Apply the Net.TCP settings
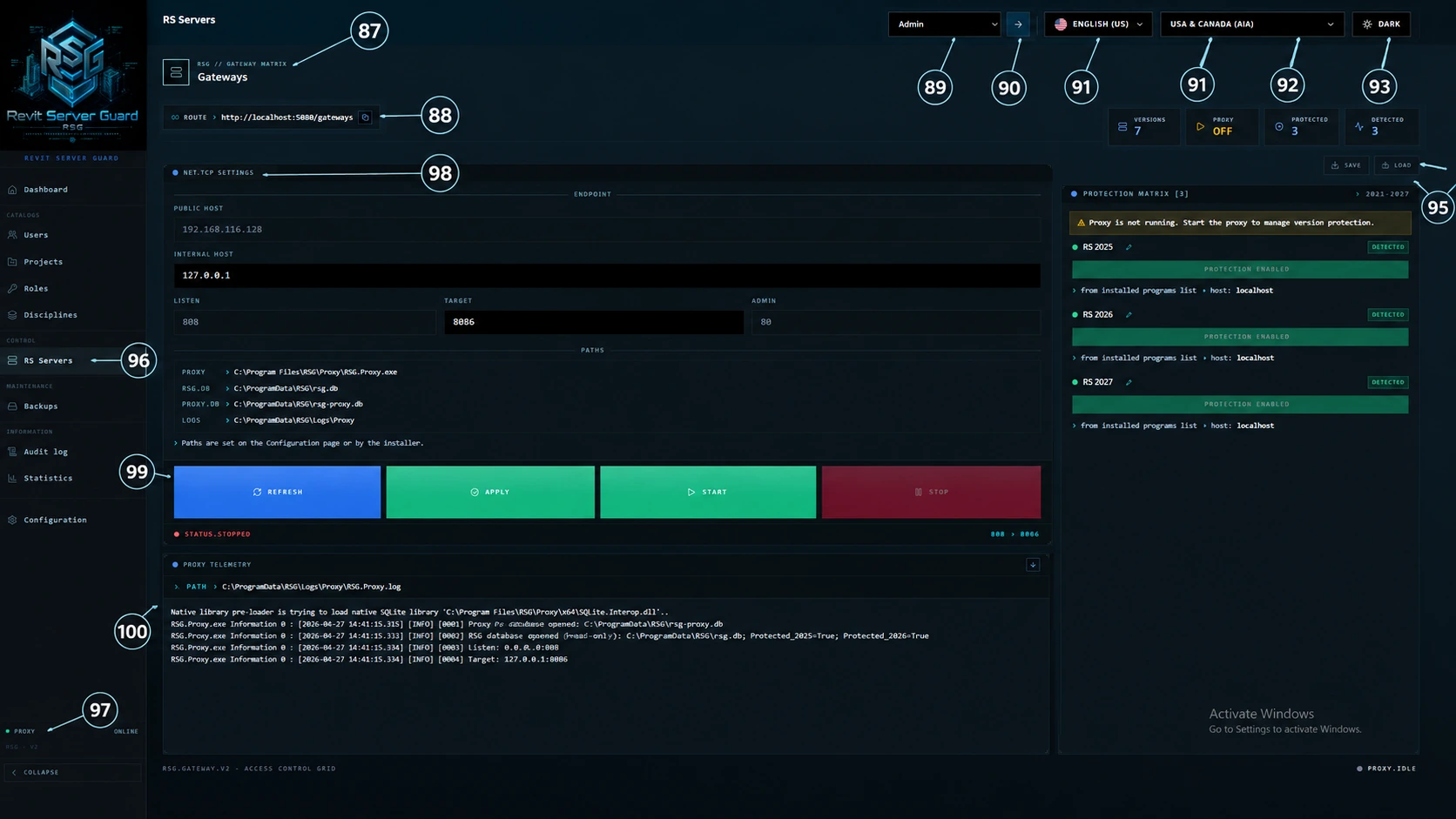 [490, 492]
